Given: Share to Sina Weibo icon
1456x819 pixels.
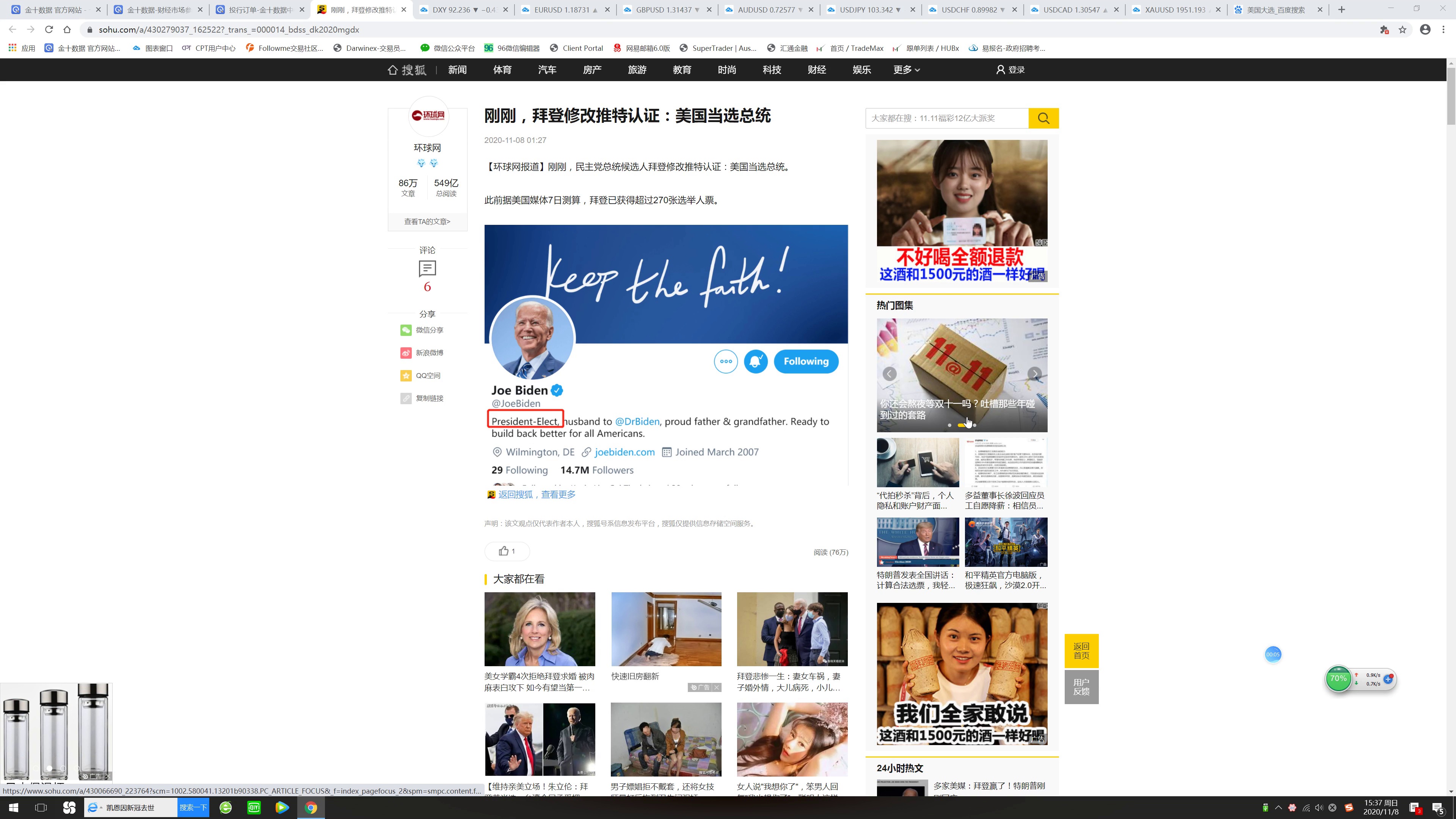Looking at the screenshot, I should click(406, 353).
